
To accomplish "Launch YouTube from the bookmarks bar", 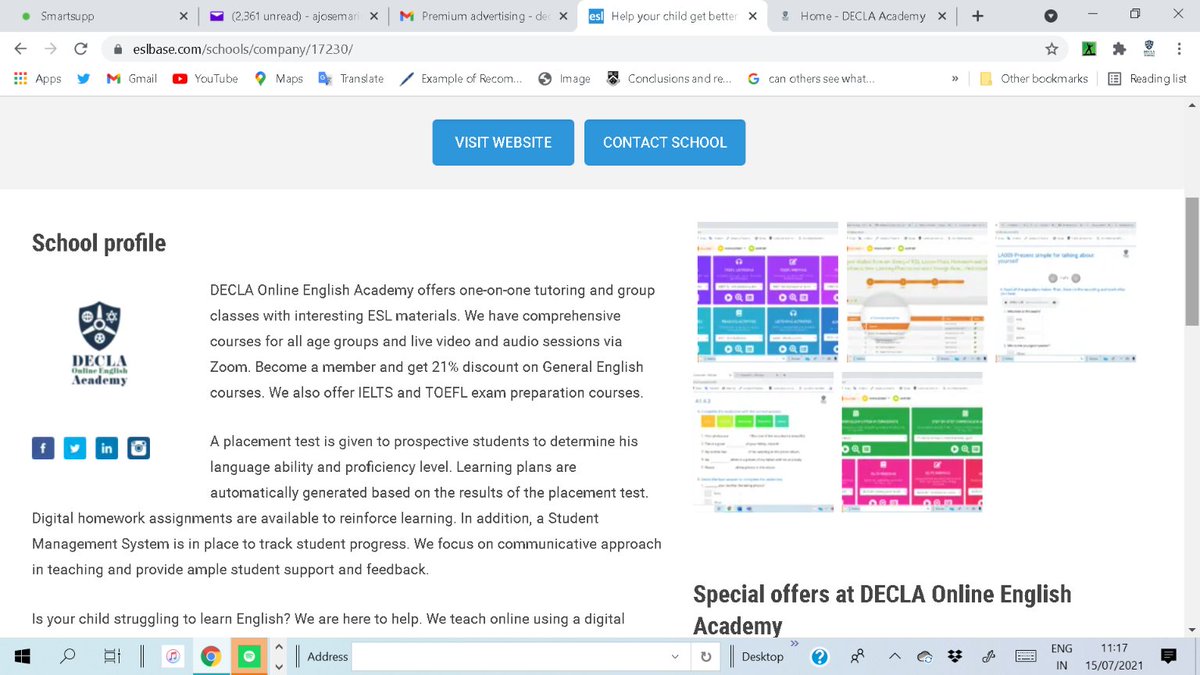I will coord(205,78).
